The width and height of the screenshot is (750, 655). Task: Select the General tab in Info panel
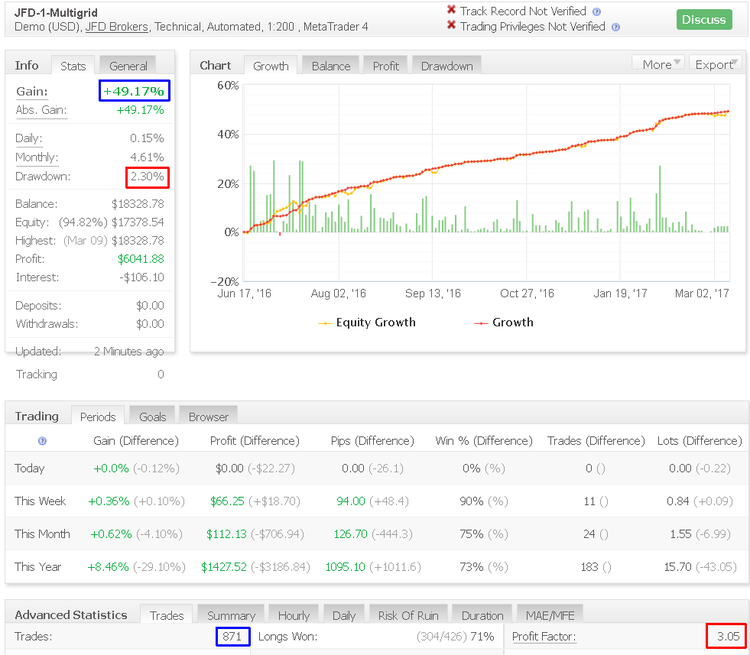coord(128,66)
